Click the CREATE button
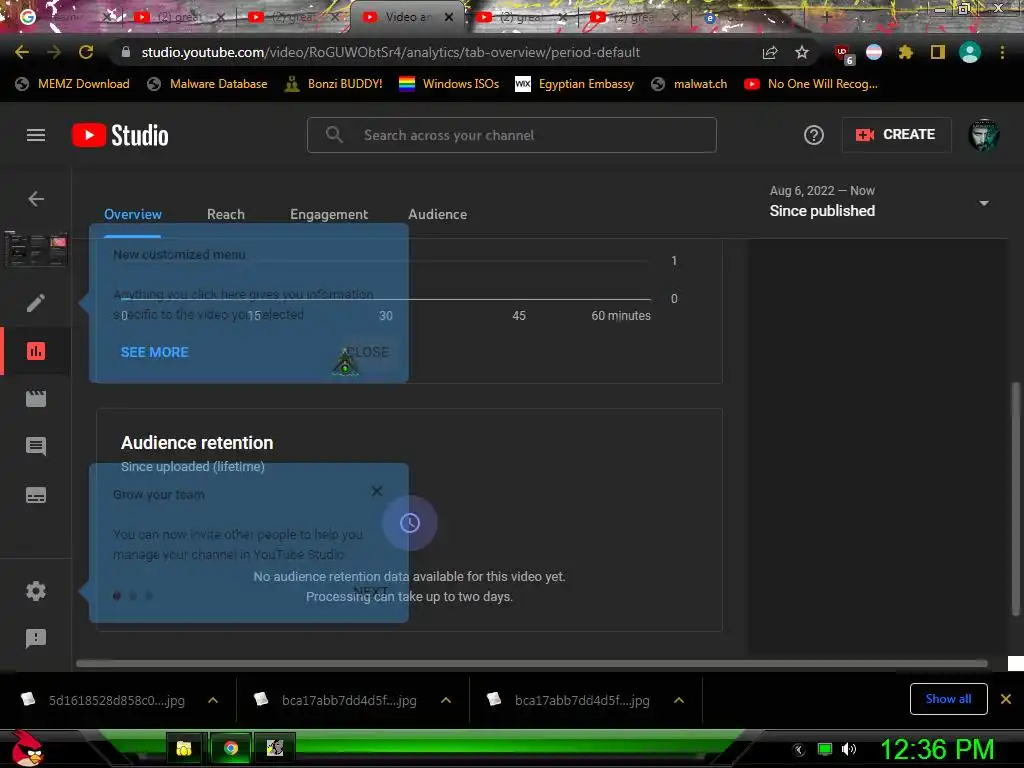The height and width of the screenshot is (768, 1024). [x=896, y=135]
